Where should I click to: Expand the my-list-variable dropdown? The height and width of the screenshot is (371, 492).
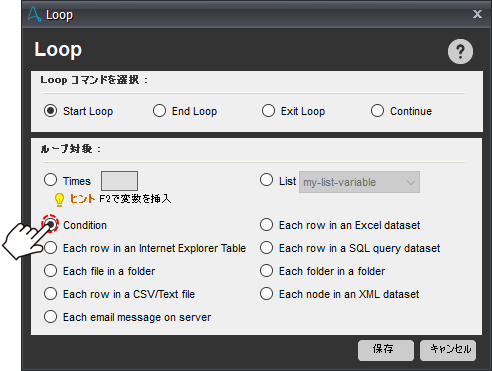pos(359,182)
